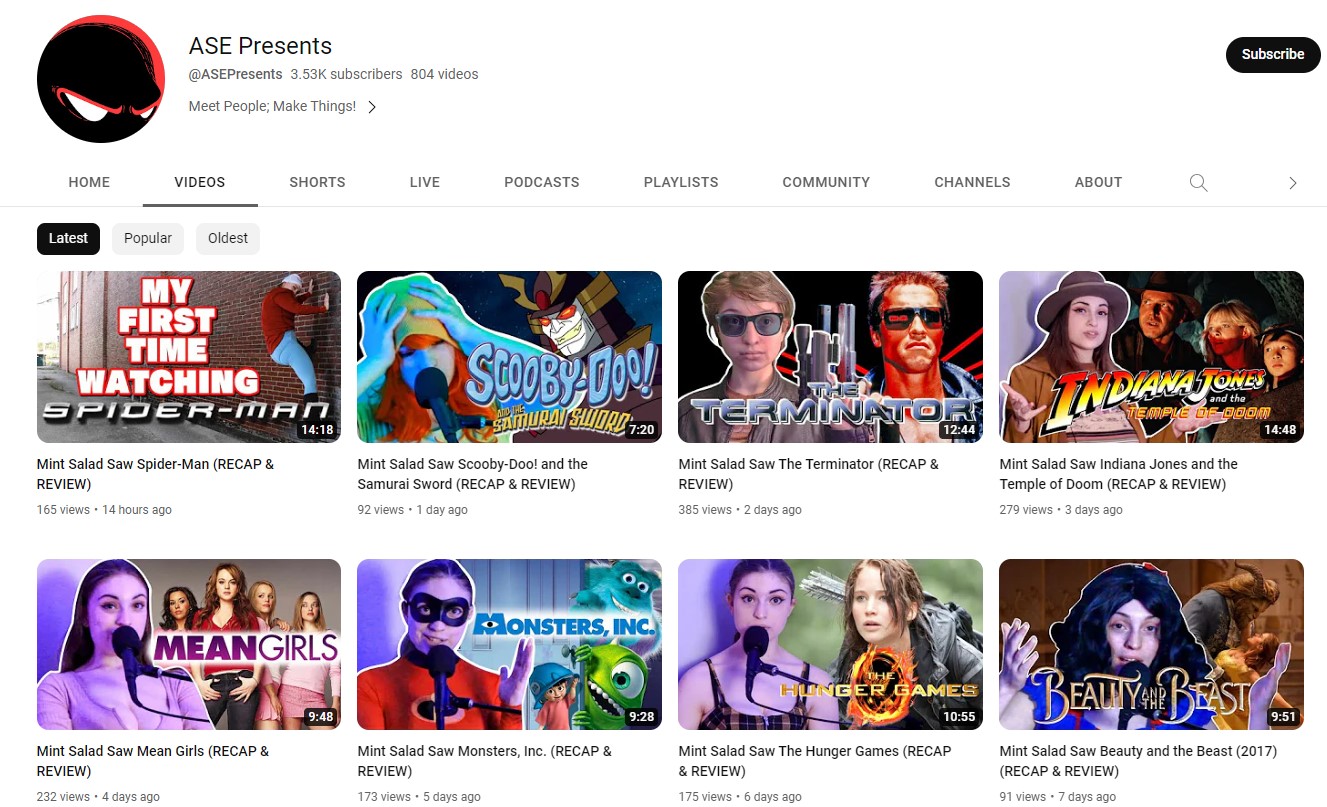Image resolution: width=1327 pixels, height=807 pixels.
Task: Click the tab bar's next arrow
Action: pos(1292,183)
